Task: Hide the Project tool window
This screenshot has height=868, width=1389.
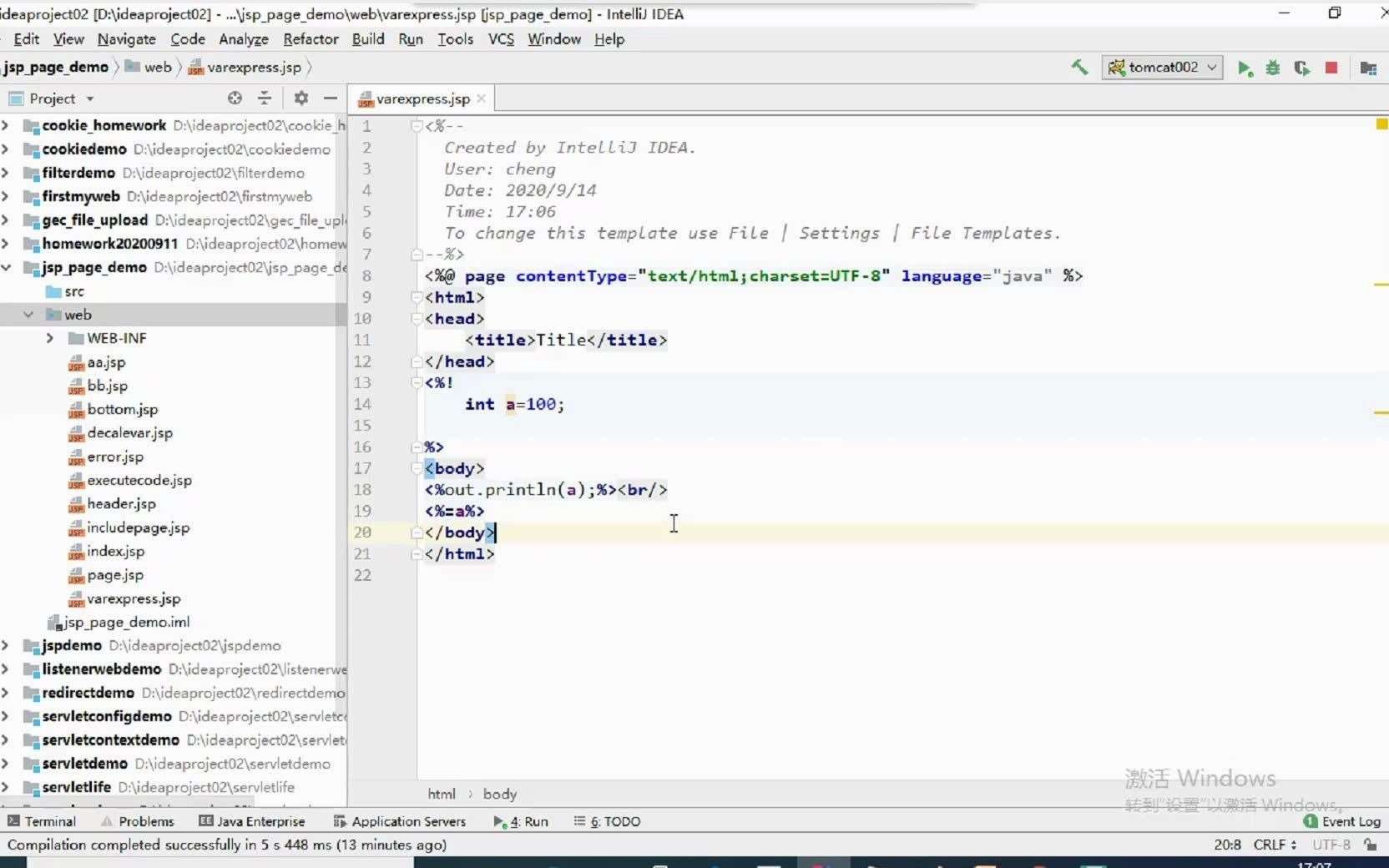Action: (331, 98)
